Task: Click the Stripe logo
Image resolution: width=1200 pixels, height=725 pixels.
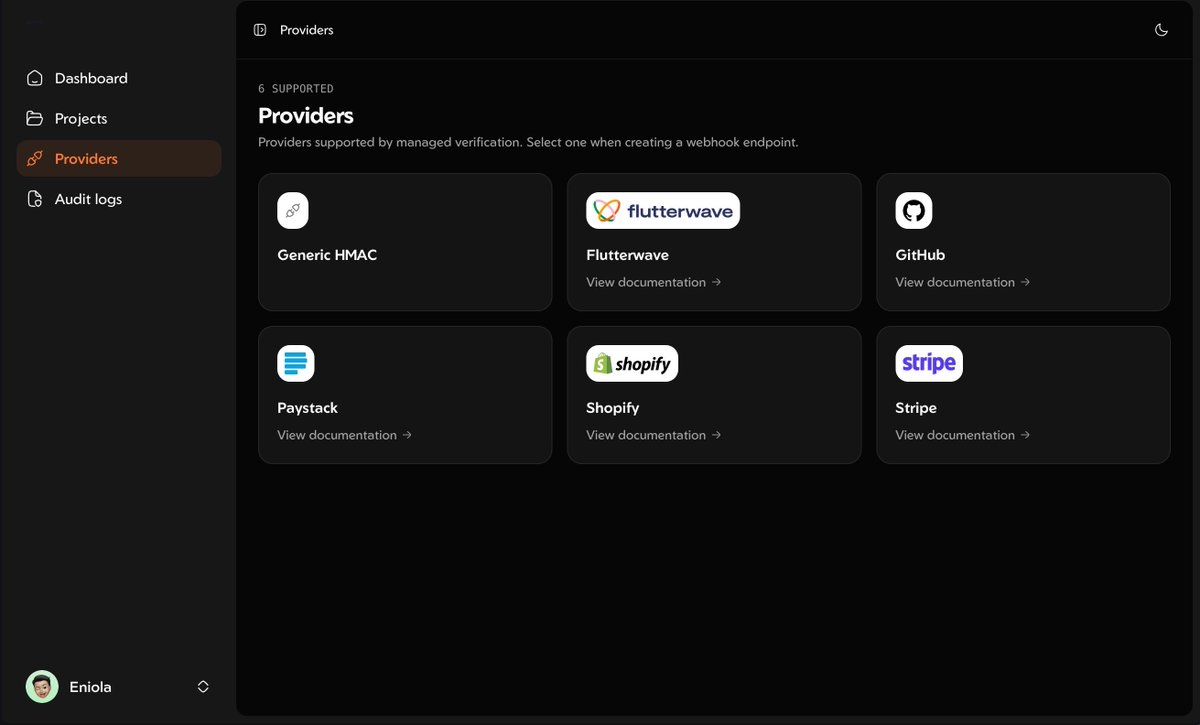Action: pyautogui.click(x=929, y=364)
